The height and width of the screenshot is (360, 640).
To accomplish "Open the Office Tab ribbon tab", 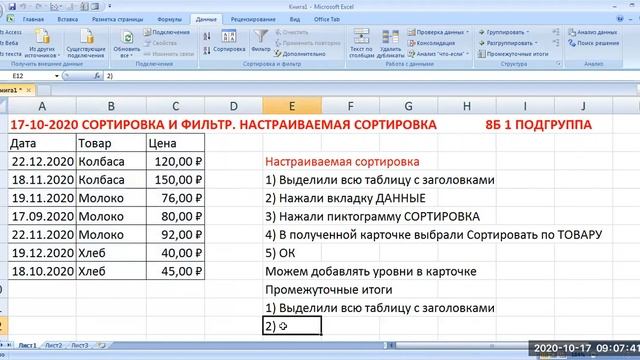I will (327, 19).
